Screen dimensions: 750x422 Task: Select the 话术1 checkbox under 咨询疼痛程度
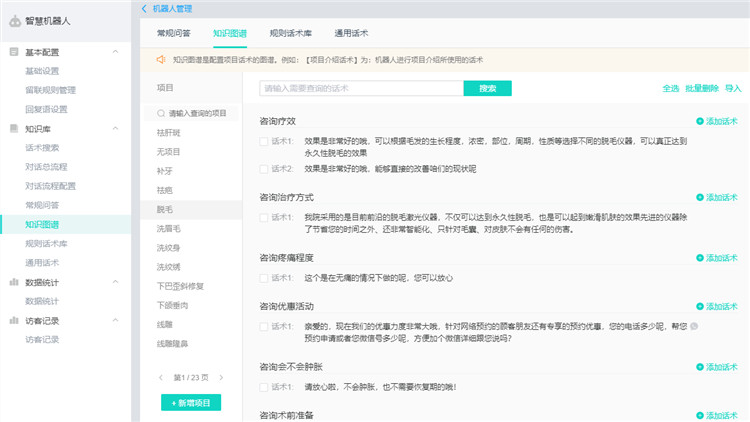click(263, 277)
